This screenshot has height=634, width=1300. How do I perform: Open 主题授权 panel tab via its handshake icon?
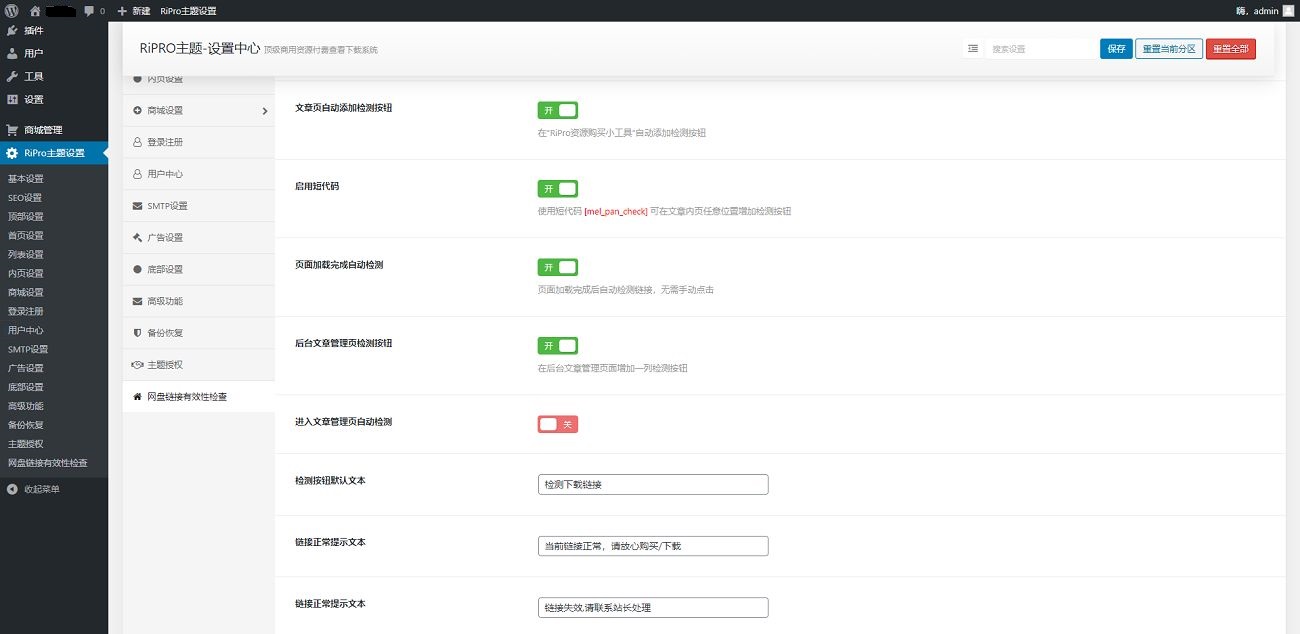click(x=137, y=365)
